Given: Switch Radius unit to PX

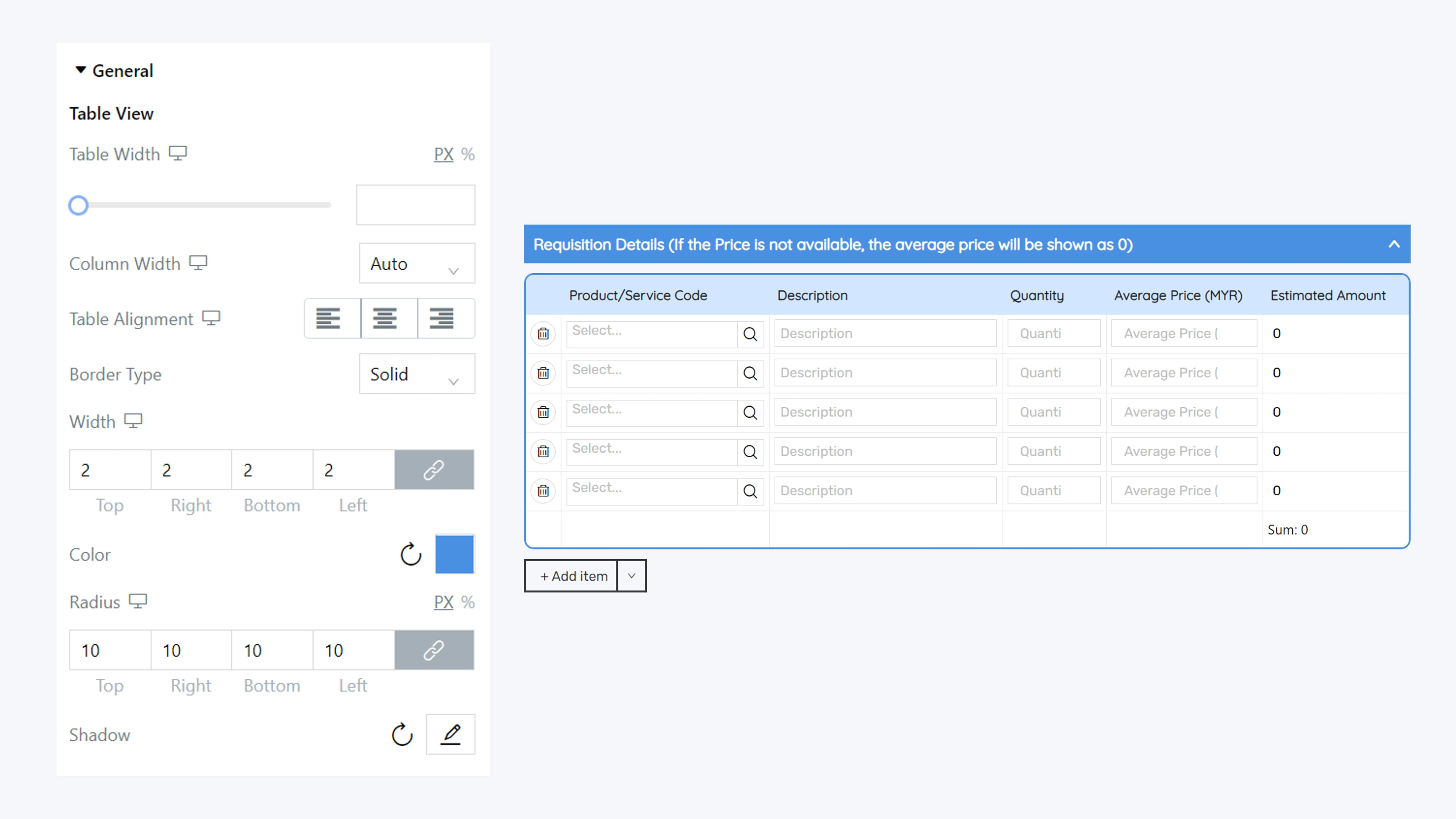Looking at the screenshot, I should pyautogui.click(x=444, y=602).
